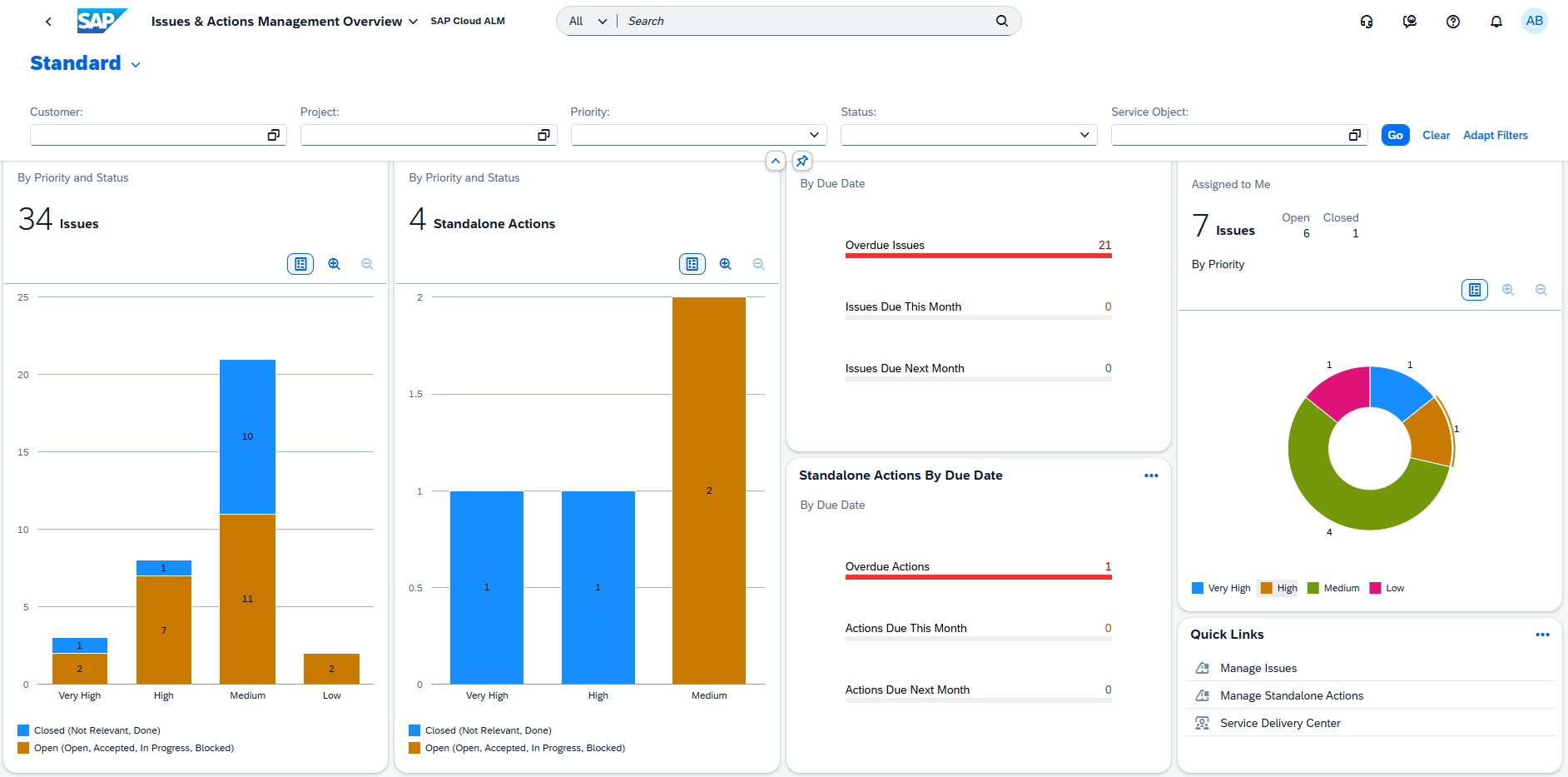The width and height of the screenshot is (1568, 777).
Task: Open the help question mark icon
Action: click(1452, 22)
